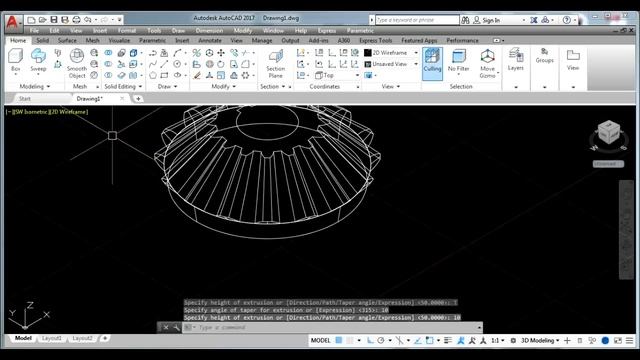The image size is (640, 360).
Task: Click the Move Gizmo tool
Action: (487, 63)
